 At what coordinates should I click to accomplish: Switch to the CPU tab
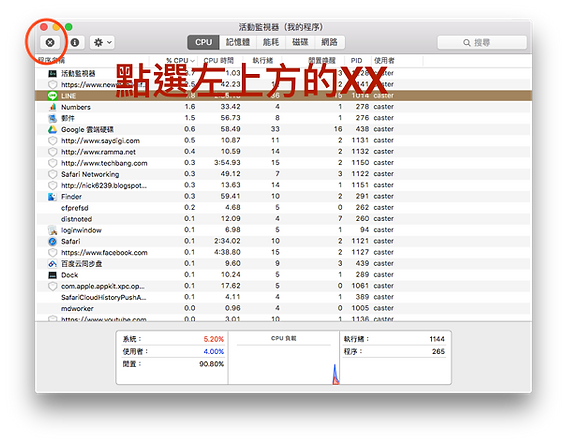[x=203, y=42]
